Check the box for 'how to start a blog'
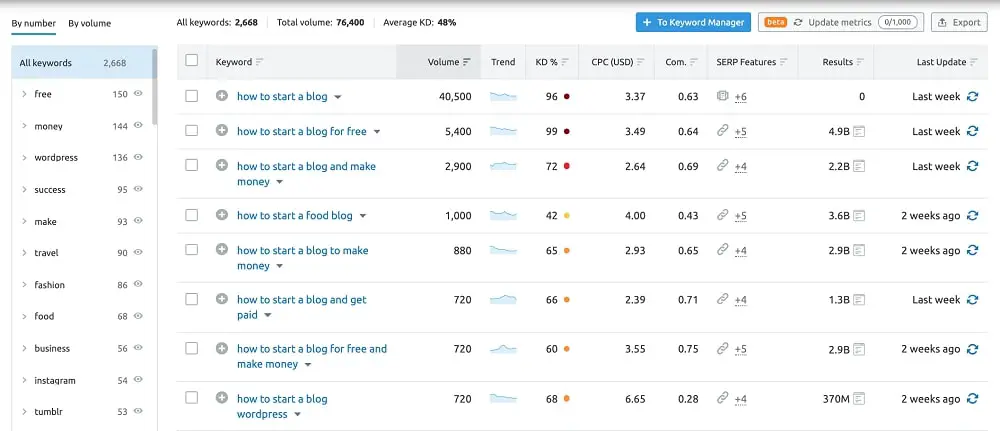 [192, 97]
